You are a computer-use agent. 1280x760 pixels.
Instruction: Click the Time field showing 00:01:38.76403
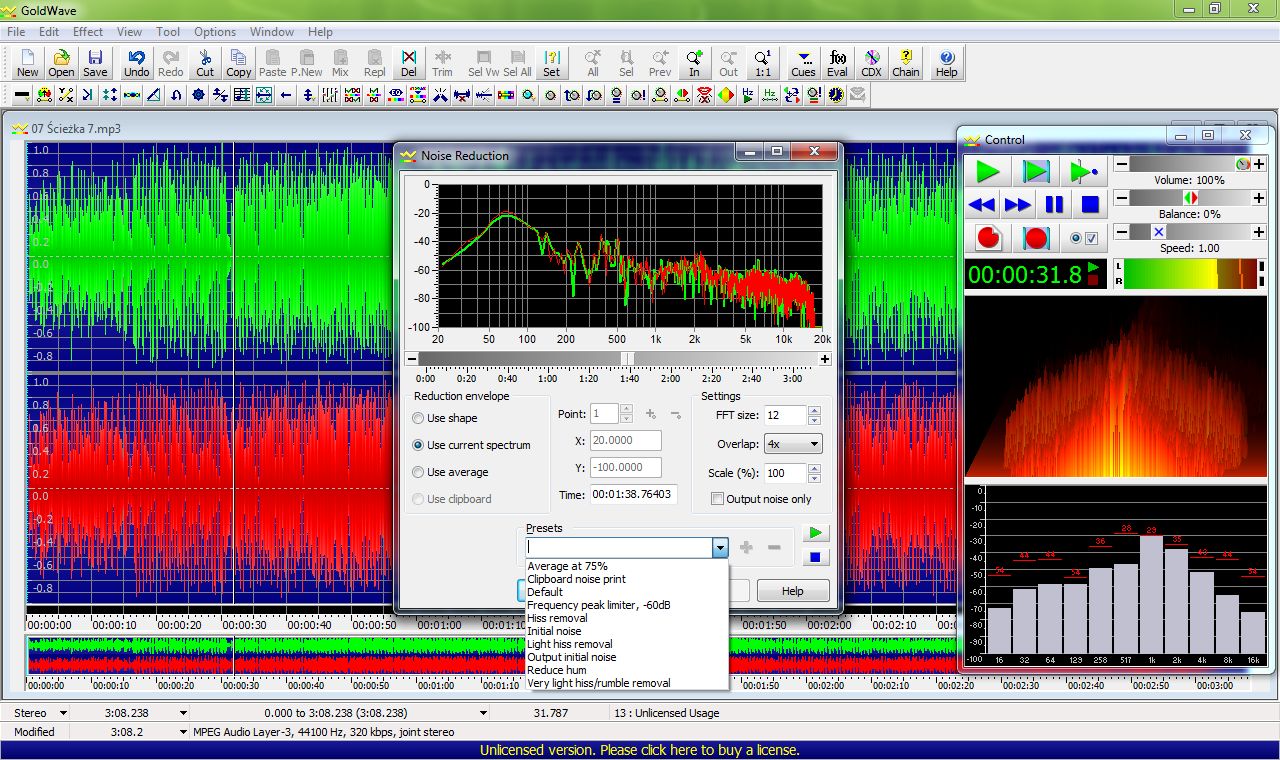[x=633, y=495]
